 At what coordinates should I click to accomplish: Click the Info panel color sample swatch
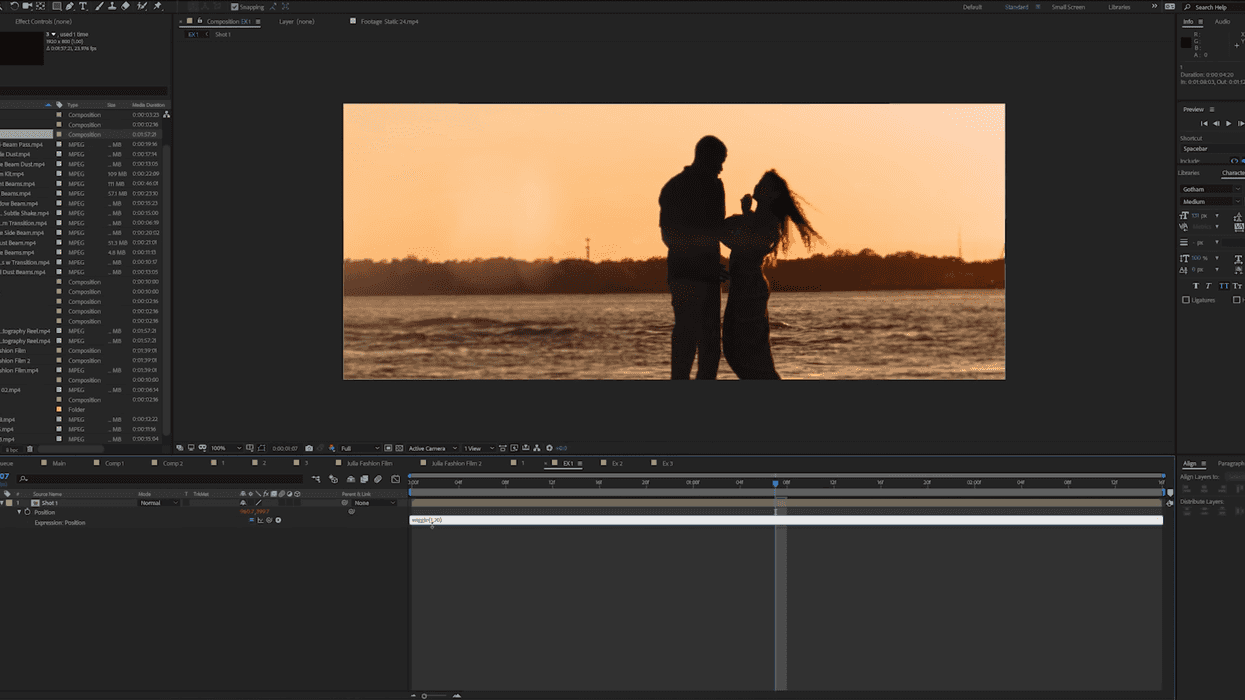pos(1186,43)
